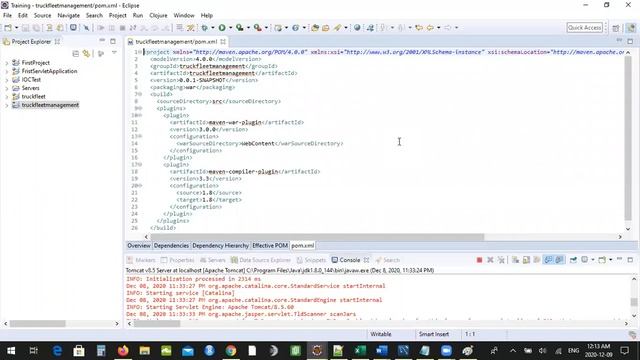Viewport: 640px width, 360px height.
Task: Open the Markers view tab
Action: point(141,260)
